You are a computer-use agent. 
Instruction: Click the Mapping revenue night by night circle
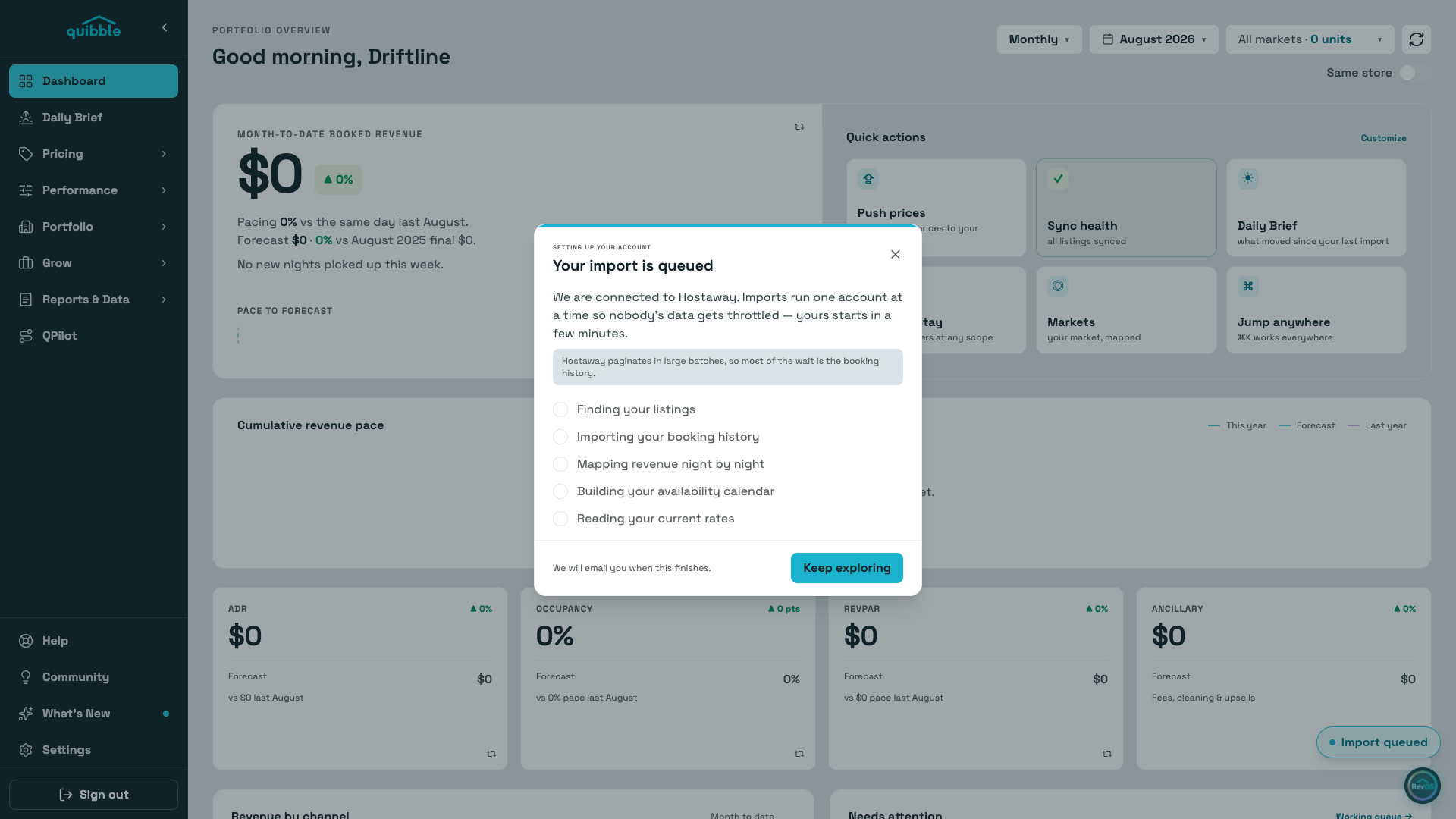[x=560, y=464]
